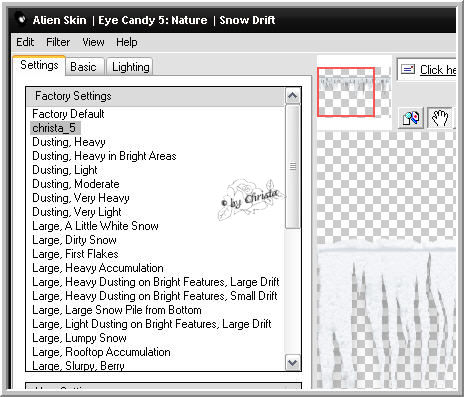Open the Help menu
Screen dimensions: 464x397
(x=127, y=42)
